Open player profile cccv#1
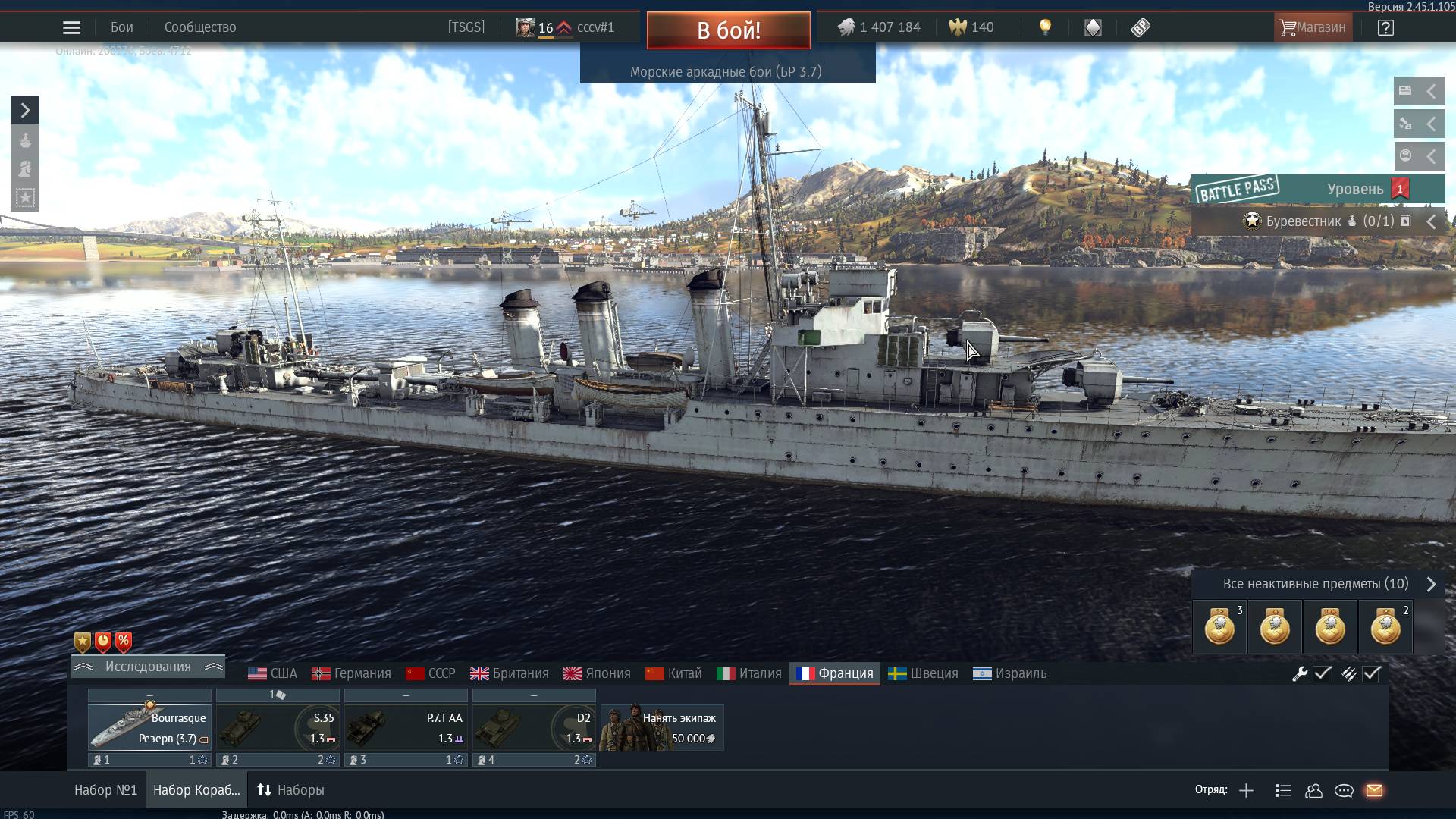 [595, 27]
